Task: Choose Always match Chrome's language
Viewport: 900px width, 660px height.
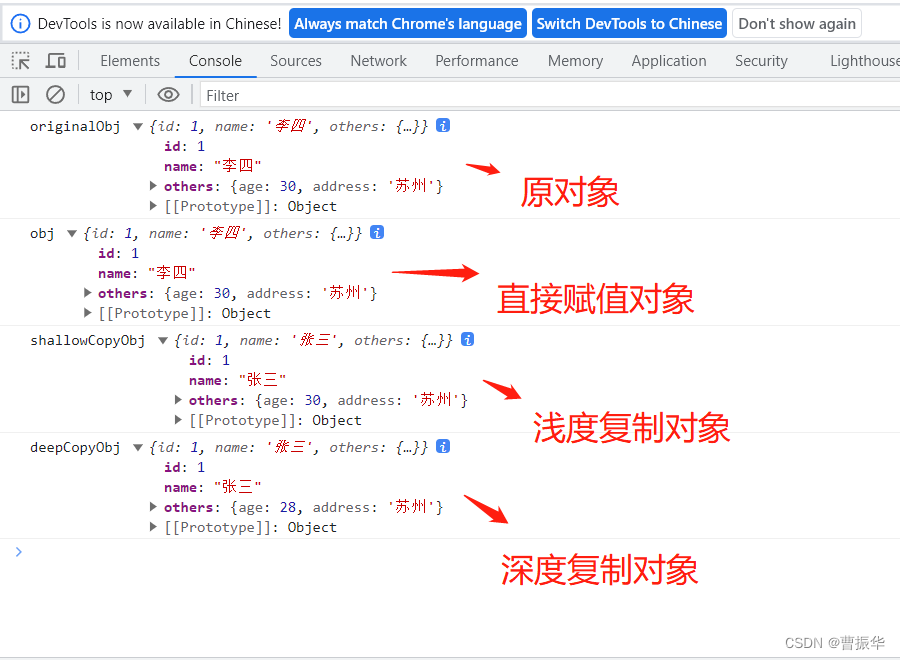Action: pos(408,22)
